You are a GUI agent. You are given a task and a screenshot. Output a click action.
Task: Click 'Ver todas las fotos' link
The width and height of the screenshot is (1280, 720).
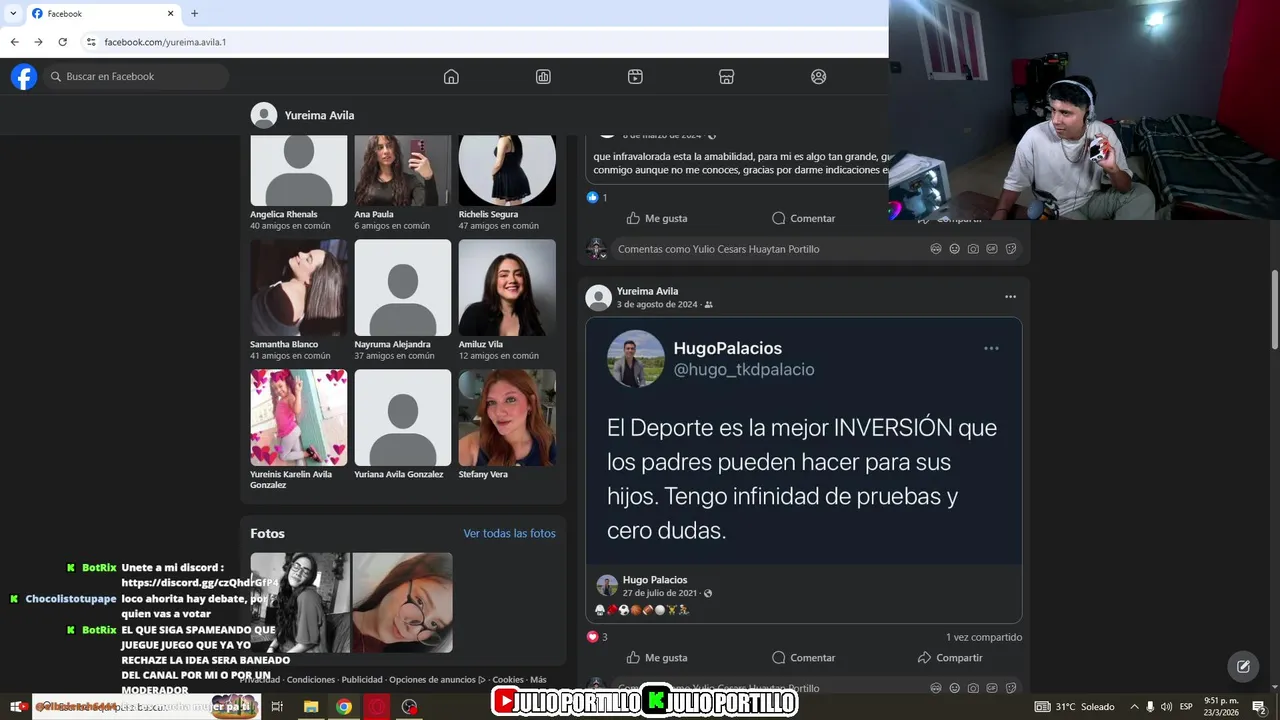[509, 534]
